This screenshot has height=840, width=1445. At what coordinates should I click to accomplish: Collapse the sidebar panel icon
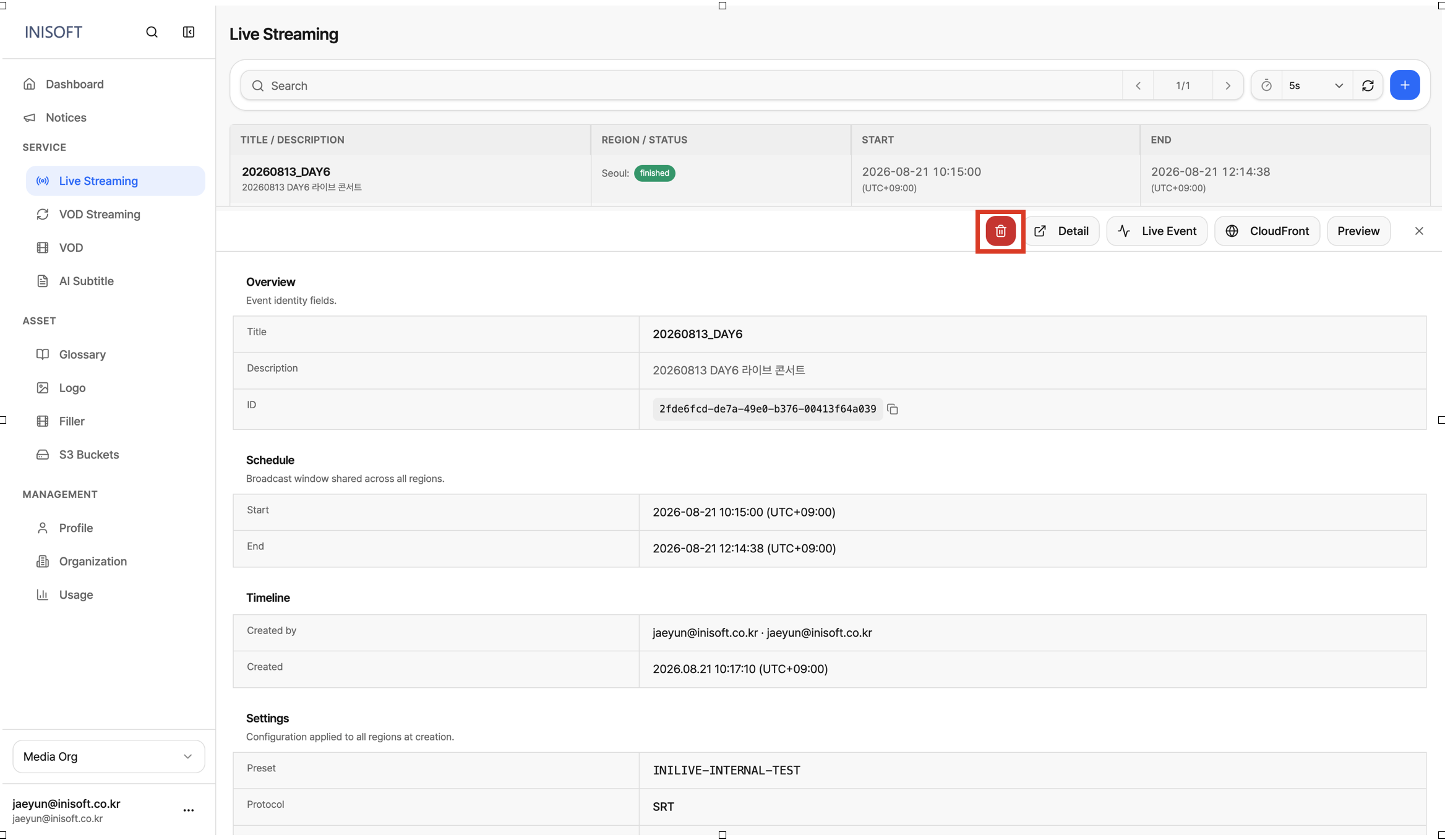189,32
